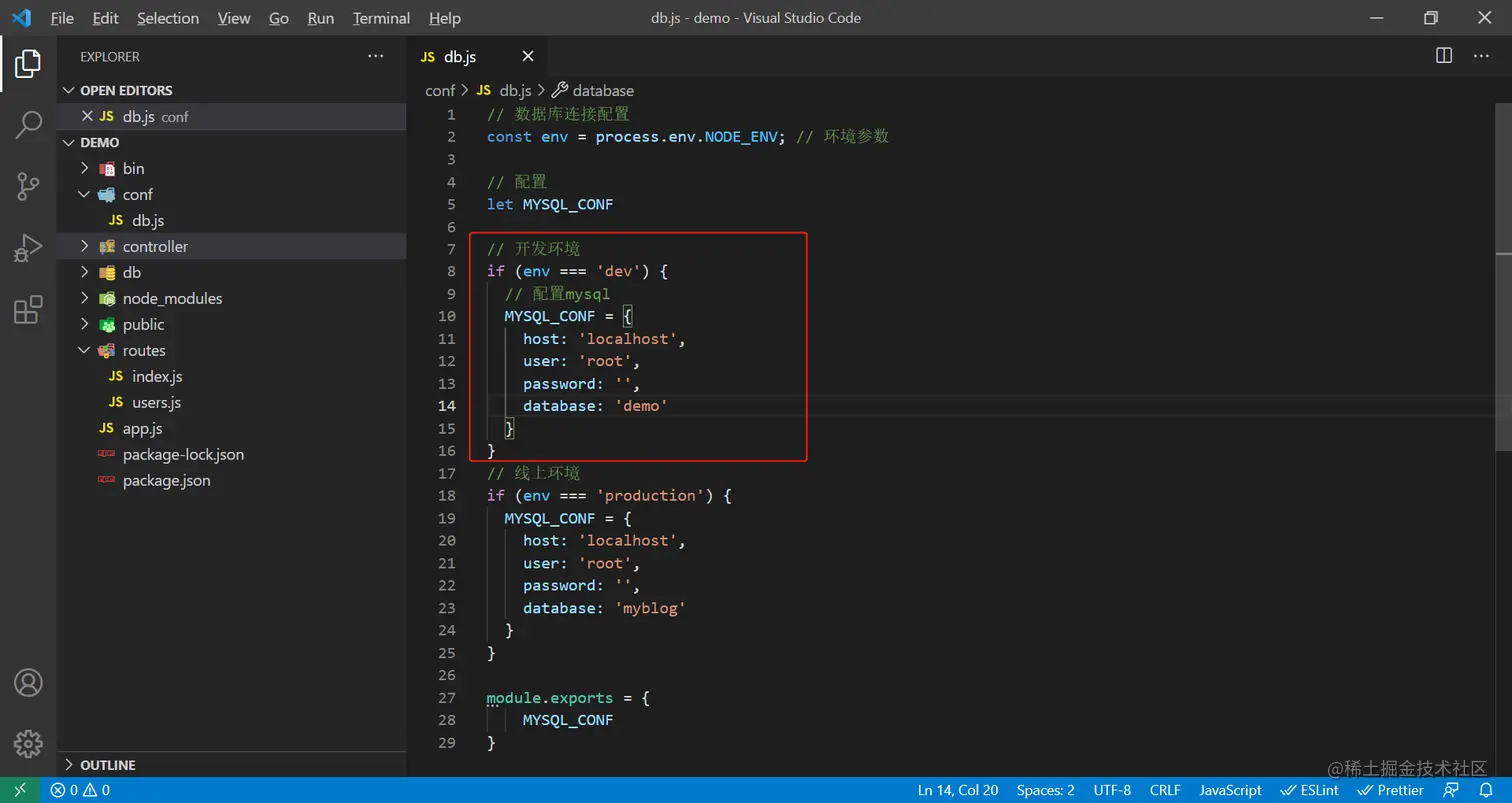Expand the public folder
The image size is (1512, 803).
point(232,324)
